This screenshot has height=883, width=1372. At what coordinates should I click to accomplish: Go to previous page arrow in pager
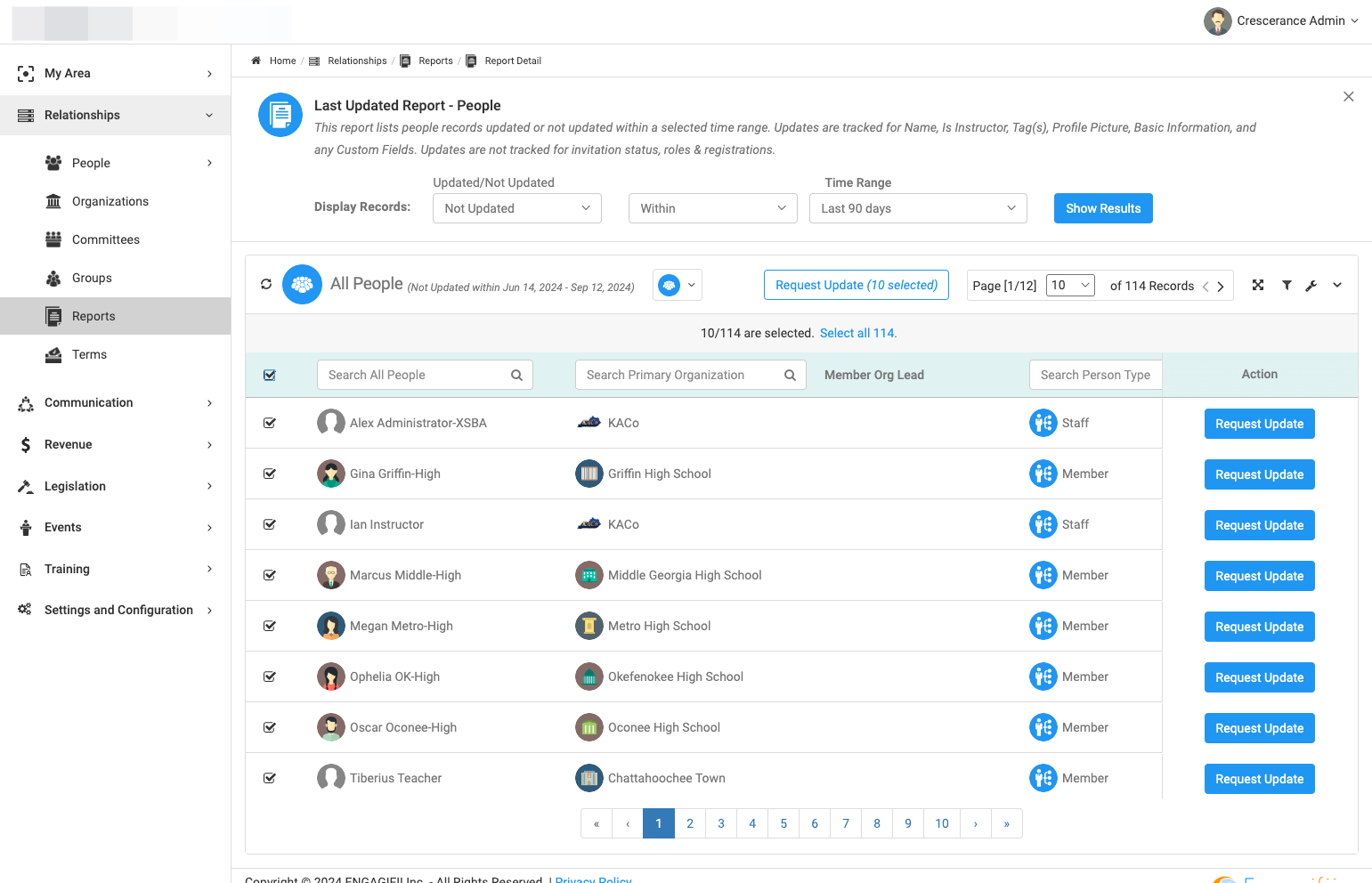point(1206,287)
